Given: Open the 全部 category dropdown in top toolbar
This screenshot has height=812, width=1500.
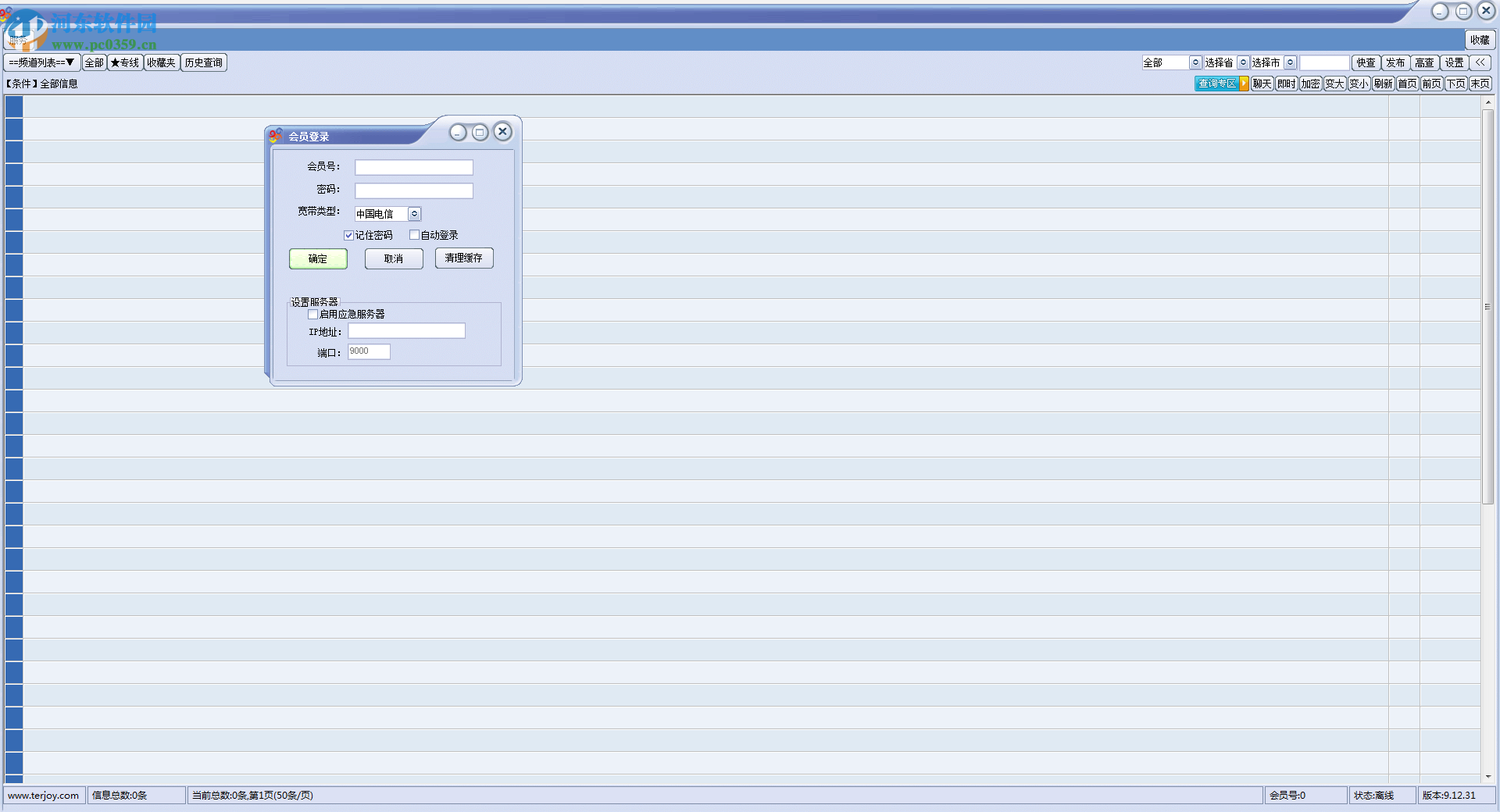Looking at the screenshot, I should [x=1195, y=62].
